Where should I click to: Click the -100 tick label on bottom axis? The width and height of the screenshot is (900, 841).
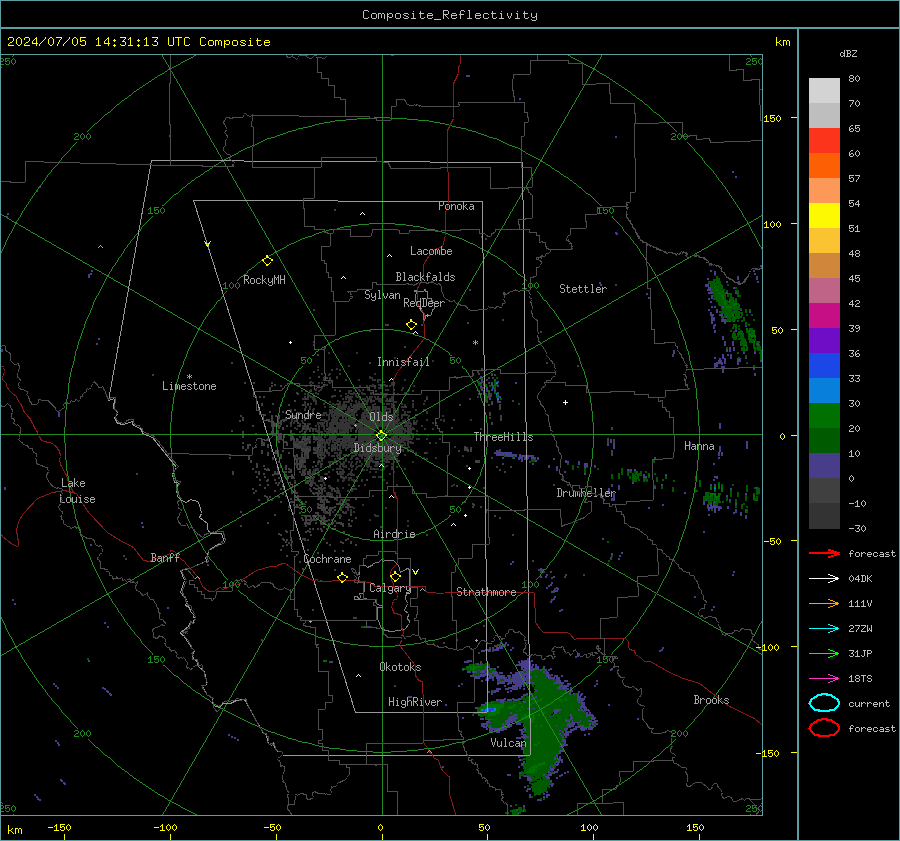click(x=165, y=827)
